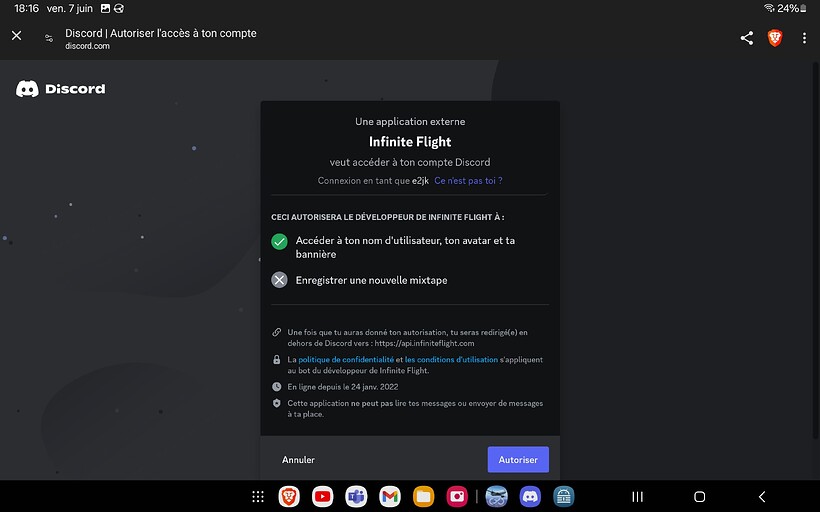This screenshot has width=820, height=512.
Task: Tap the home navigation button
Action: pos(700,497)
